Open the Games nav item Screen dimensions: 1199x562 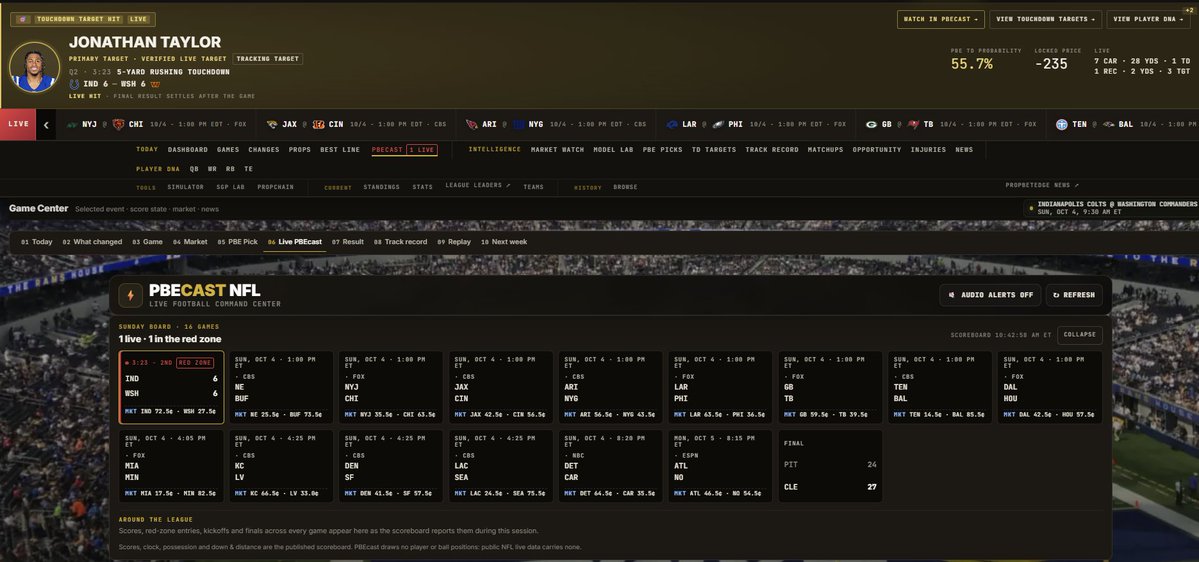click(x=228, y=150)
